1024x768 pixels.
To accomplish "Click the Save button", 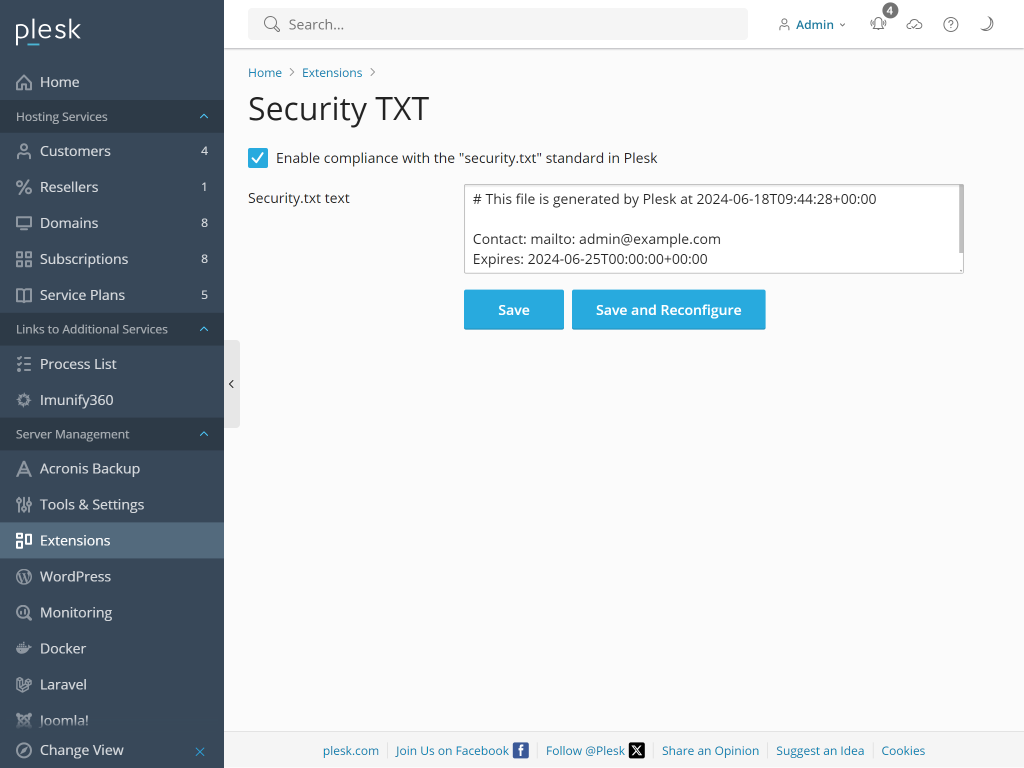I will click(513, 309).
